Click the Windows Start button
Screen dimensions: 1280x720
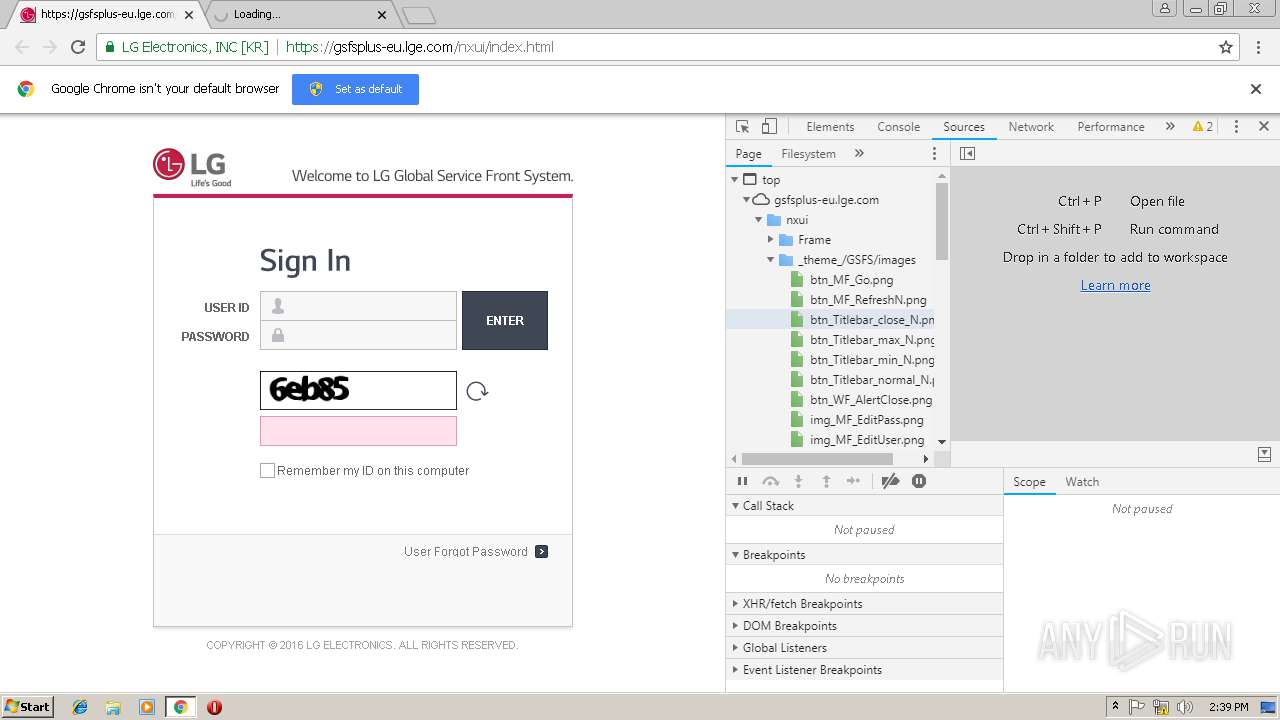[x=28, y=707]
